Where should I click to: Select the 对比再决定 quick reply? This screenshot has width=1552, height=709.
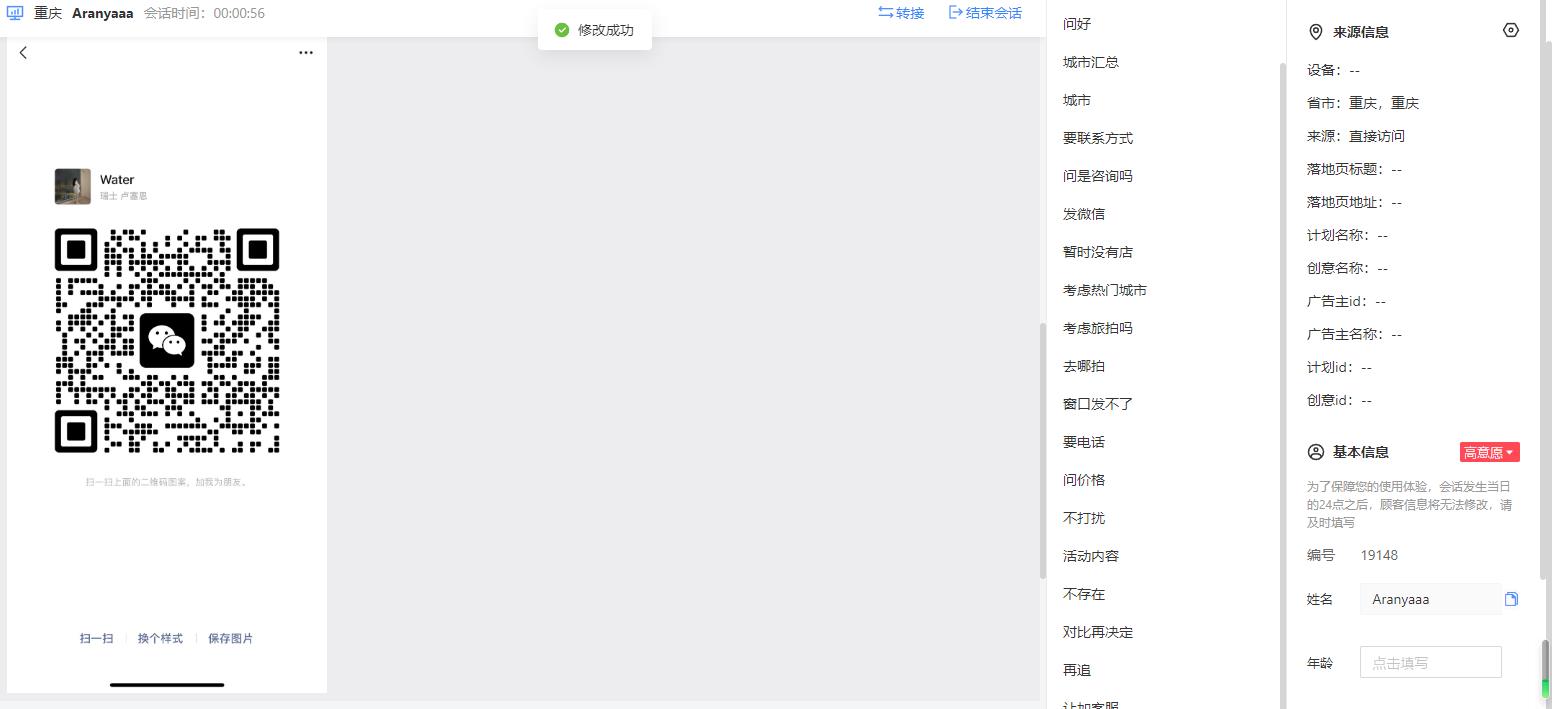coord(1098,632)
